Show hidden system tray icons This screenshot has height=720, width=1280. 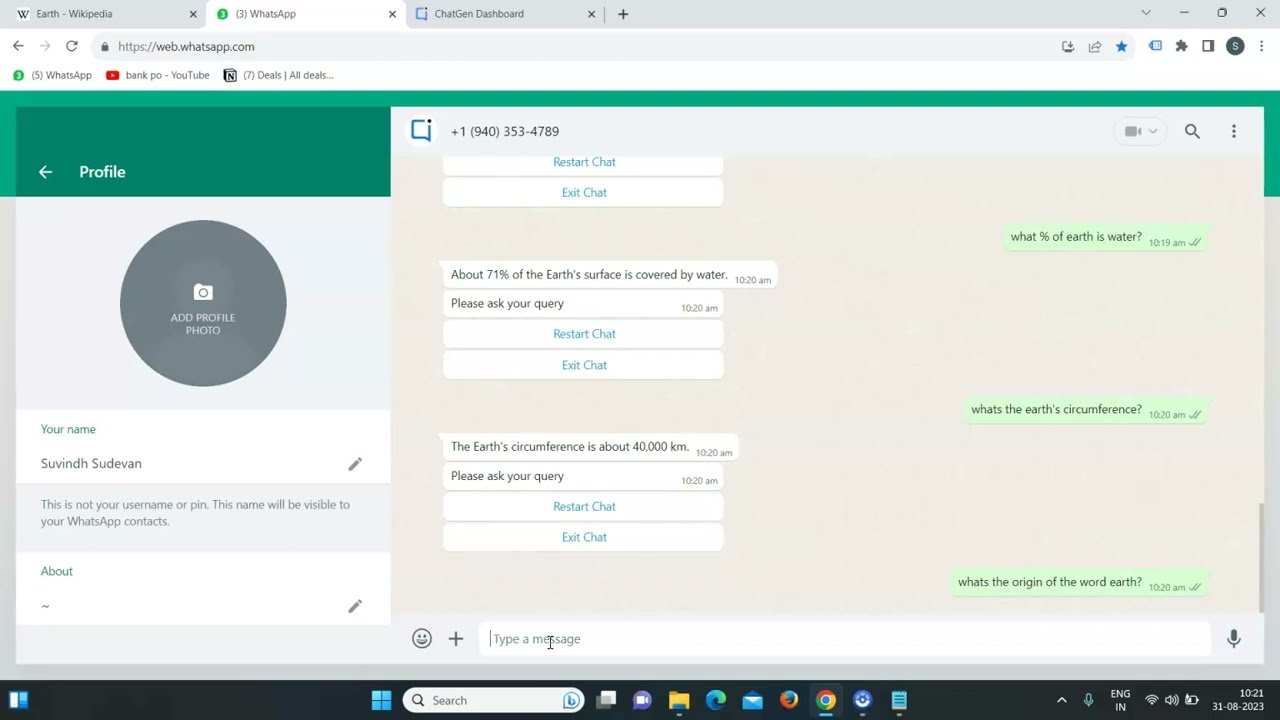pos(1061,700)
